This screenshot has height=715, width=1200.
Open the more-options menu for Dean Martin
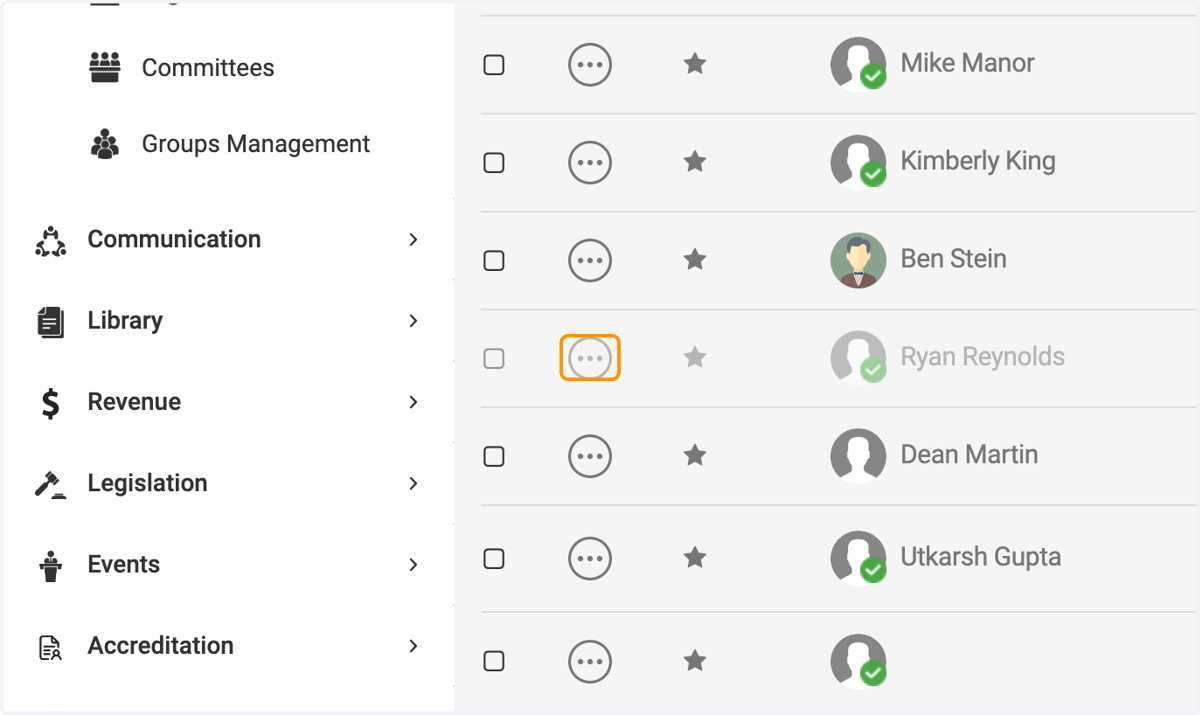(x=590, y=456)
